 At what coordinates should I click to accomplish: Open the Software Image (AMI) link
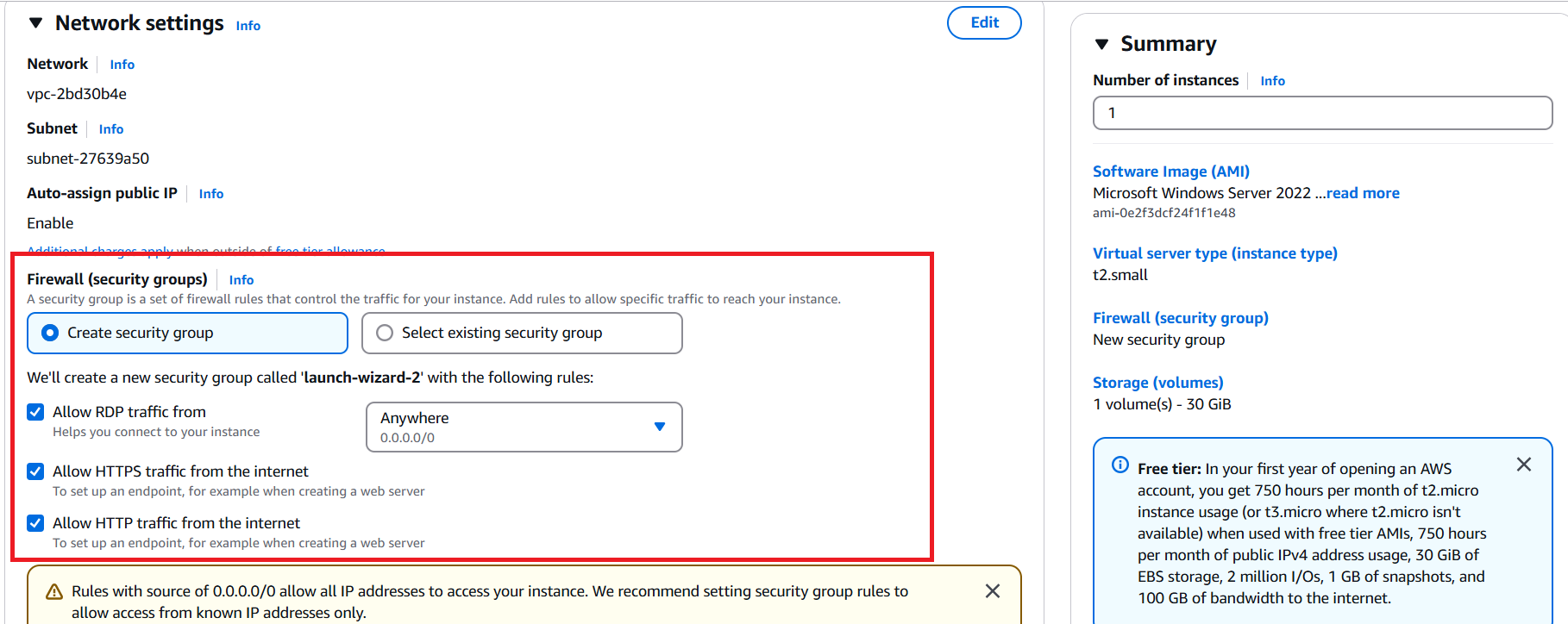coord(1170,172)
